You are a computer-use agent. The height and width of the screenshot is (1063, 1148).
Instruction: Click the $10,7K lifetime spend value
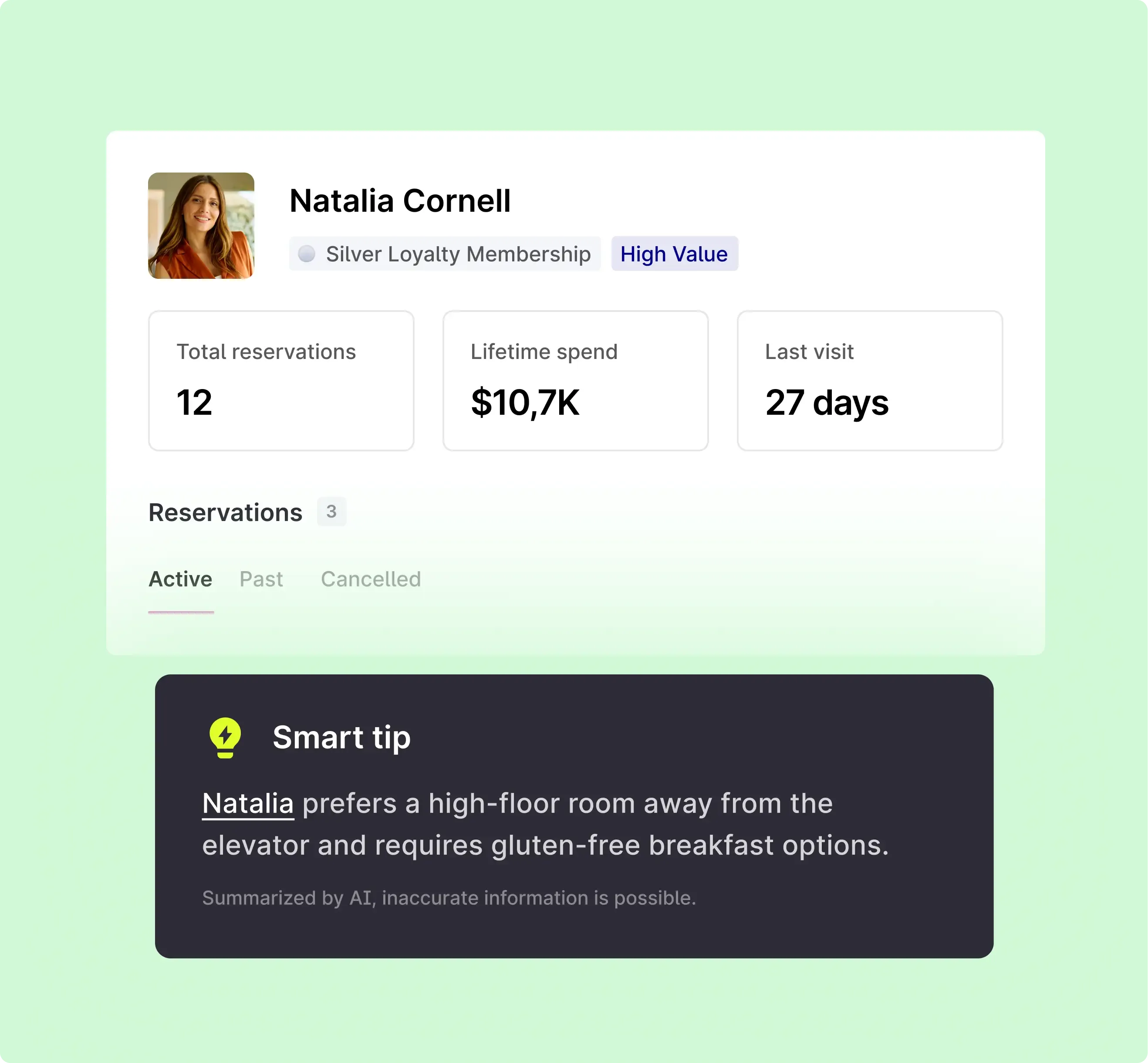click(525, 402)
